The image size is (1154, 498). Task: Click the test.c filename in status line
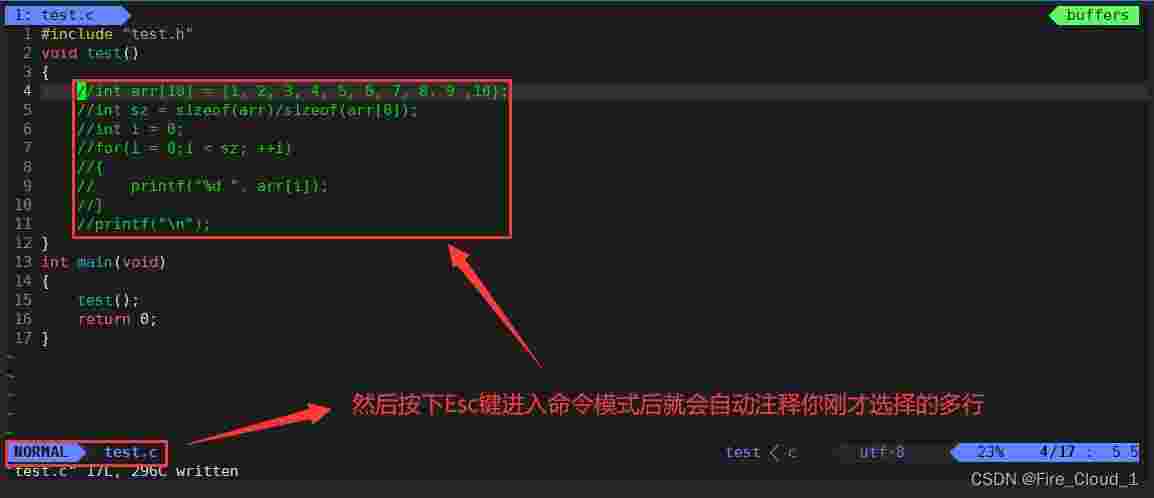click(x=130, y=452)
